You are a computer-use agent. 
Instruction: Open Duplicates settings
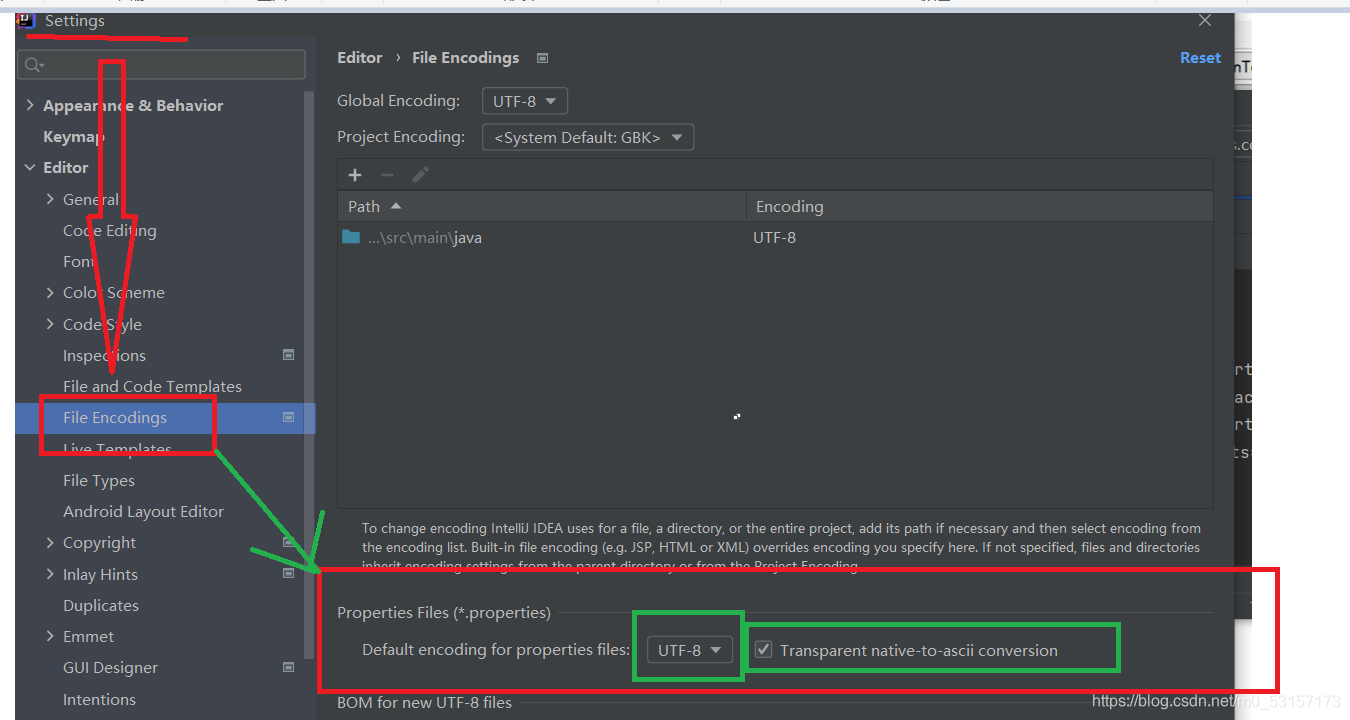(x=101, y=605)
